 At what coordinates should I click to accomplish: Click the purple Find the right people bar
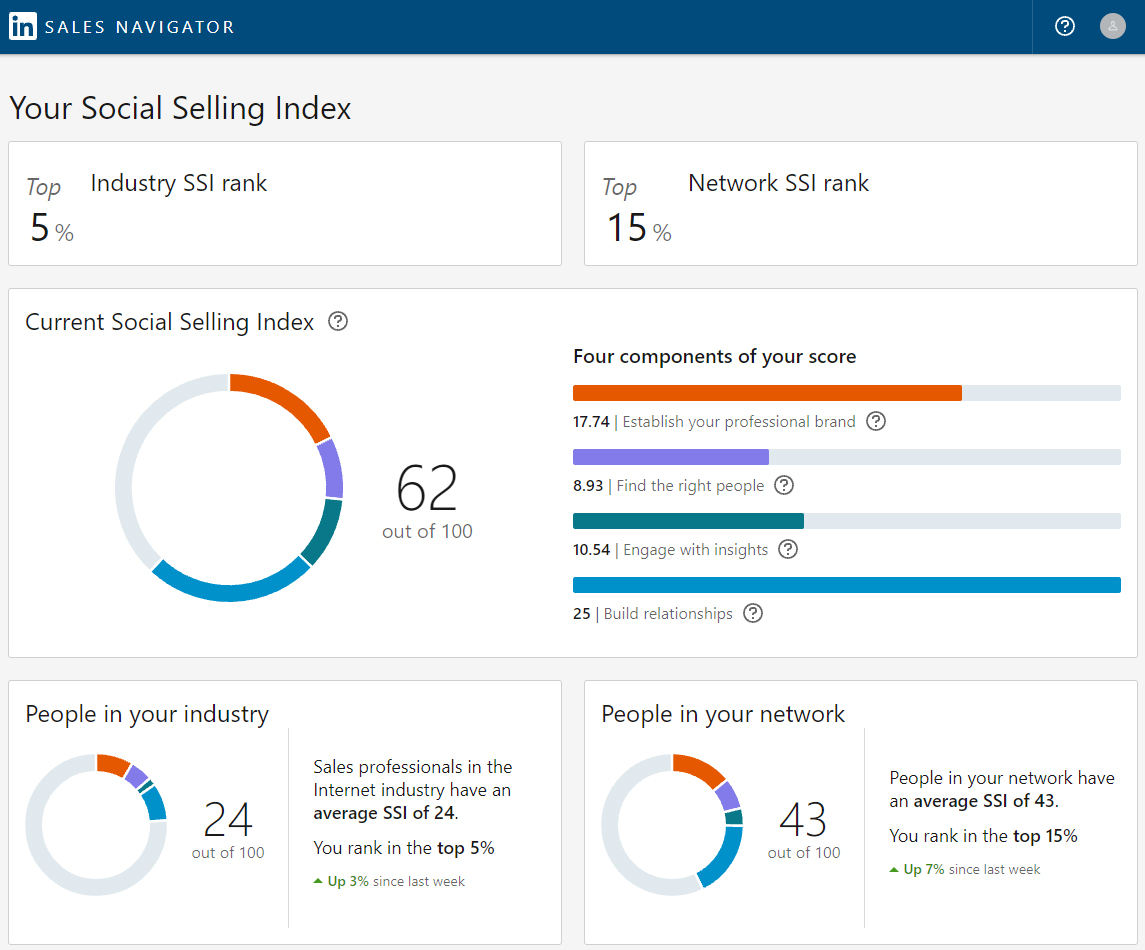[671, 457]
